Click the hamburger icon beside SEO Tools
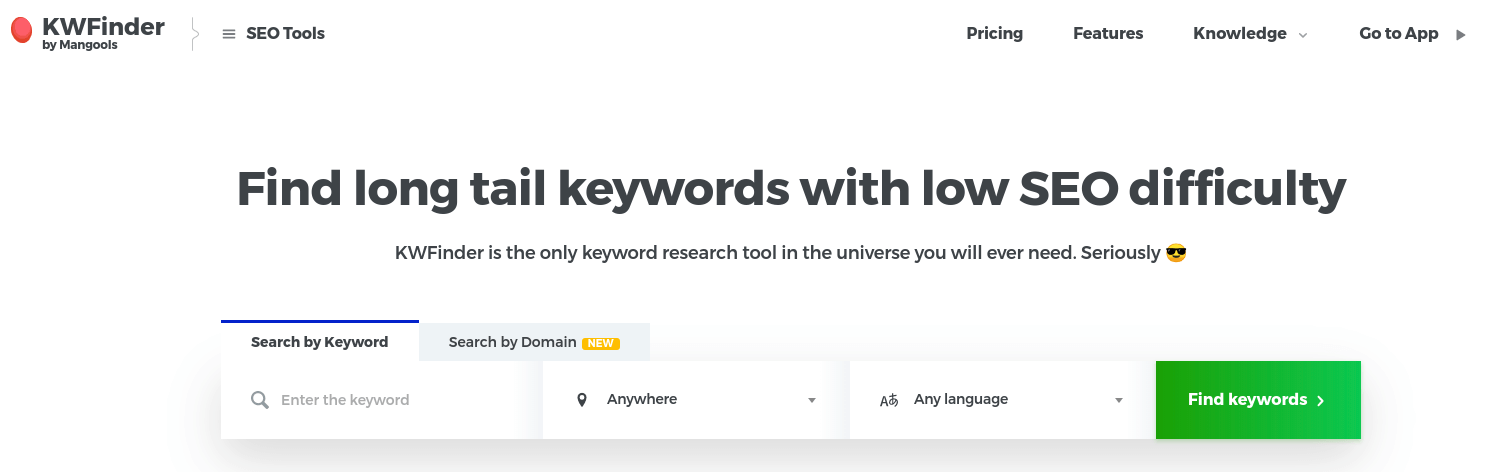The width and height of the screenshot is (1493, 472). pyautogui.click(x=229, y=34)
